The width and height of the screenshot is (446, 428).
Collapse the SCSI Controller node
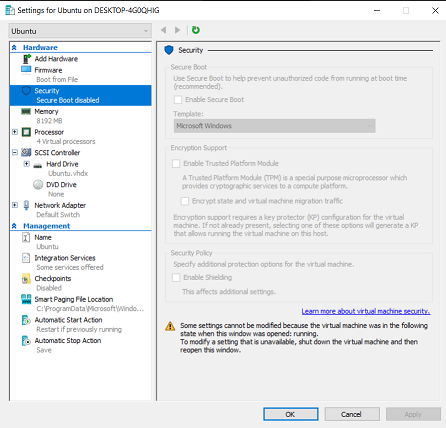tap(15, 153)
